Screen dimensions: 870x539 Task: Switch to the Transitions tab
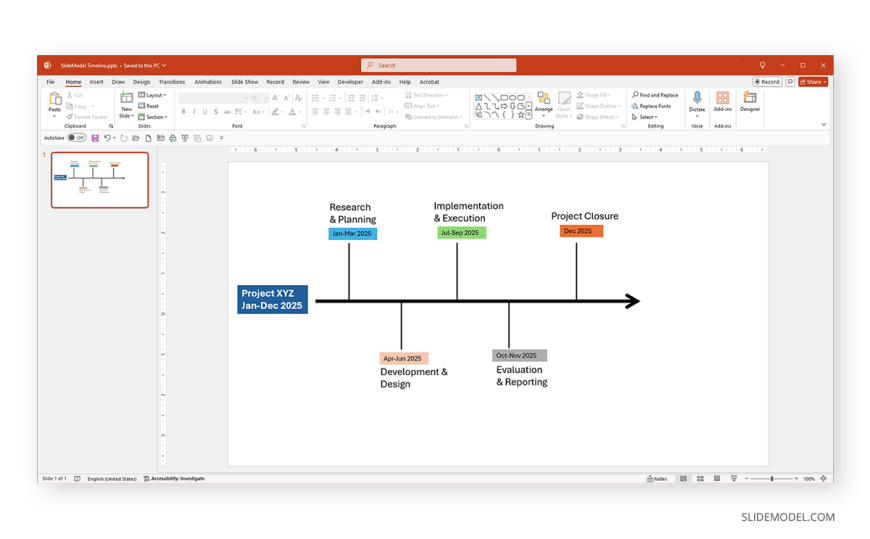[x=172, y=82]
